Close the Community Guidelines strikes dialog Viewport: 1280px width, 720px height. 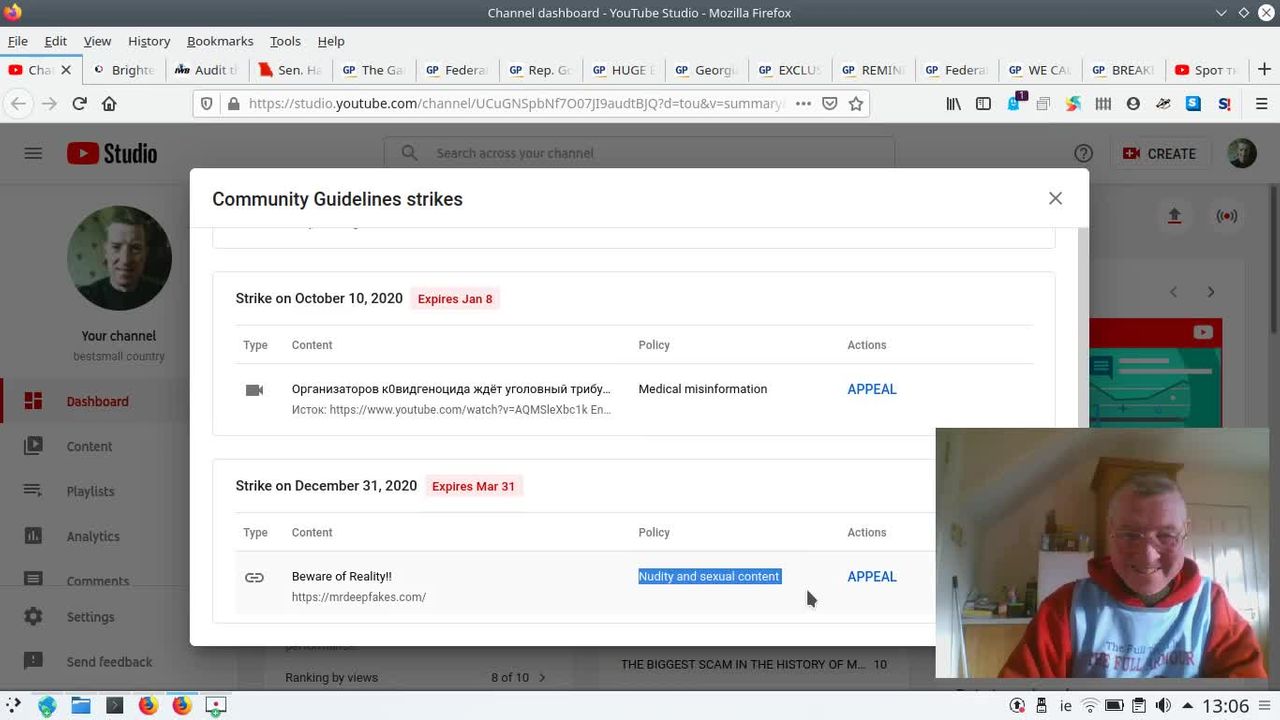pos(1055,198)
